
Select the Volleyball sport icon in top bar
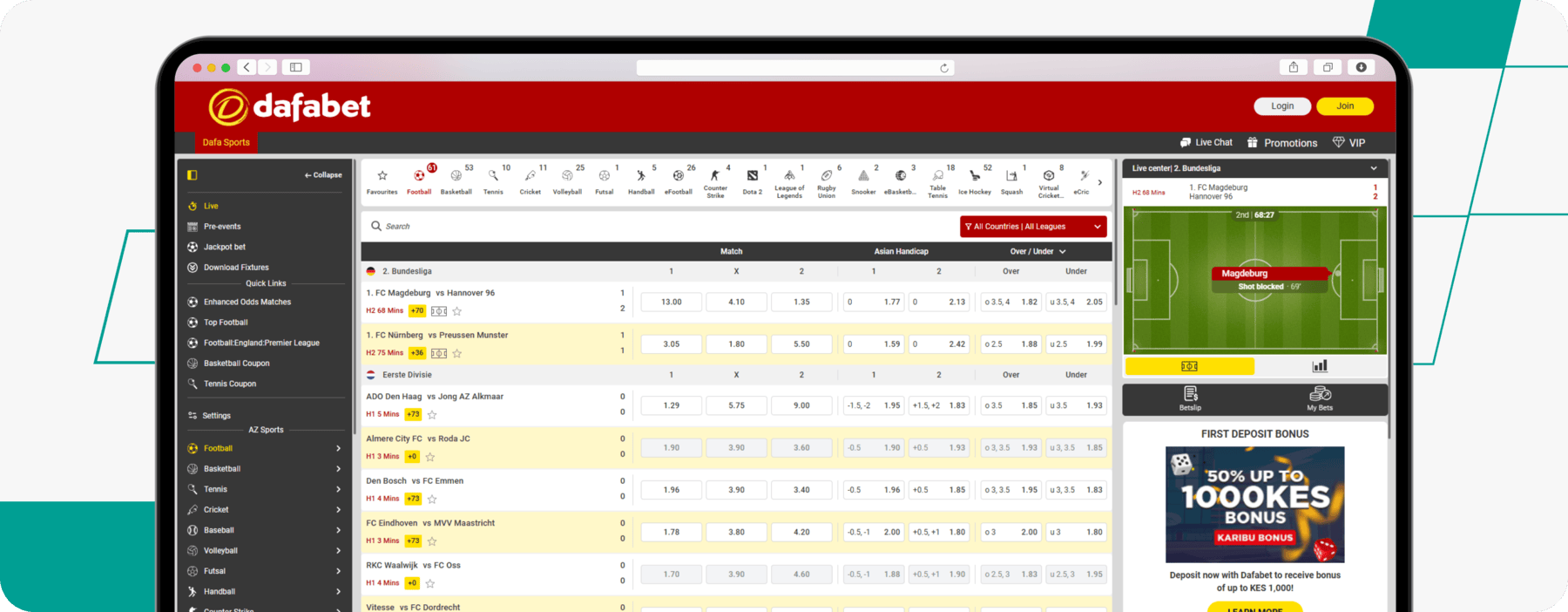coord(567,181)
